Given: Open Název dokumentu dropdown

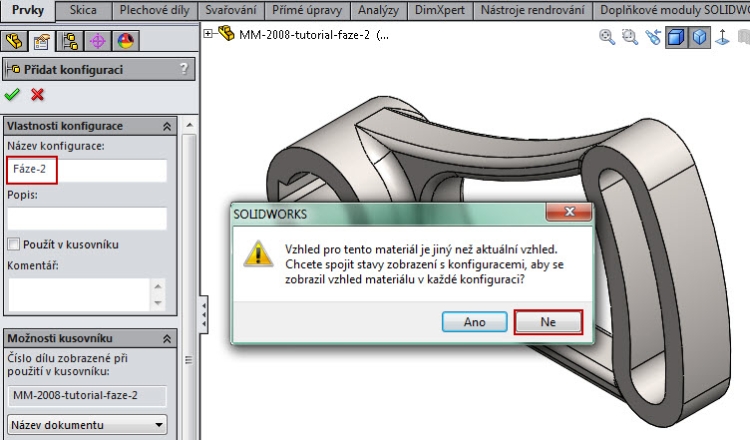Looking at the screenshot, I should (x=87, y=425).
